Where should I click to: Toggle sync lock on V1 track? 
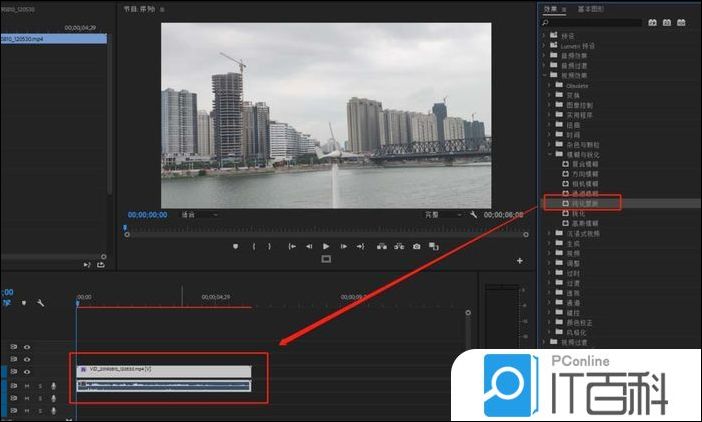click(13, 371)
